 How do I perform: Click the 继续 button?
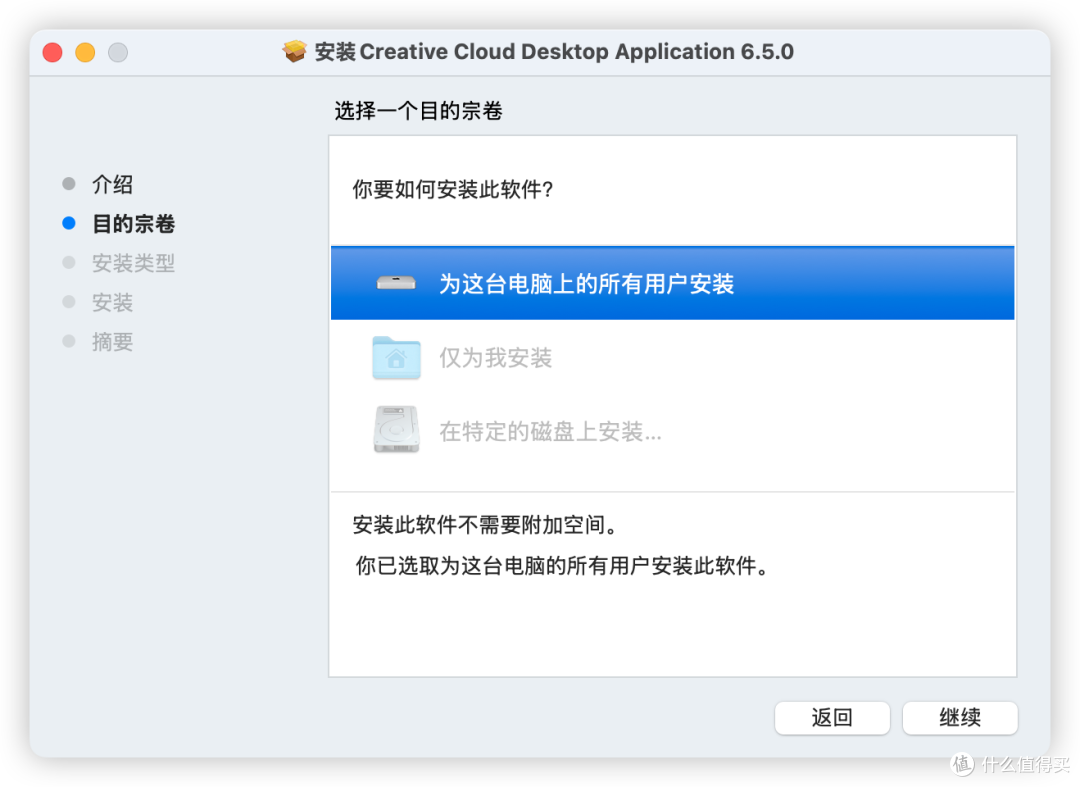click(960, 717)
